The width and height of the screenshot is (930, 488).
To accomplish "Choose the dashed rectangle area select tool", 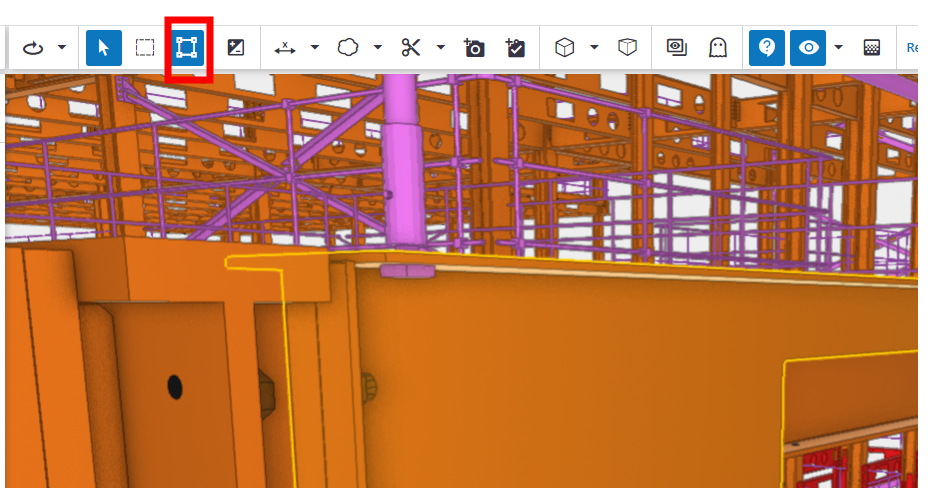I will coord(145,48).
